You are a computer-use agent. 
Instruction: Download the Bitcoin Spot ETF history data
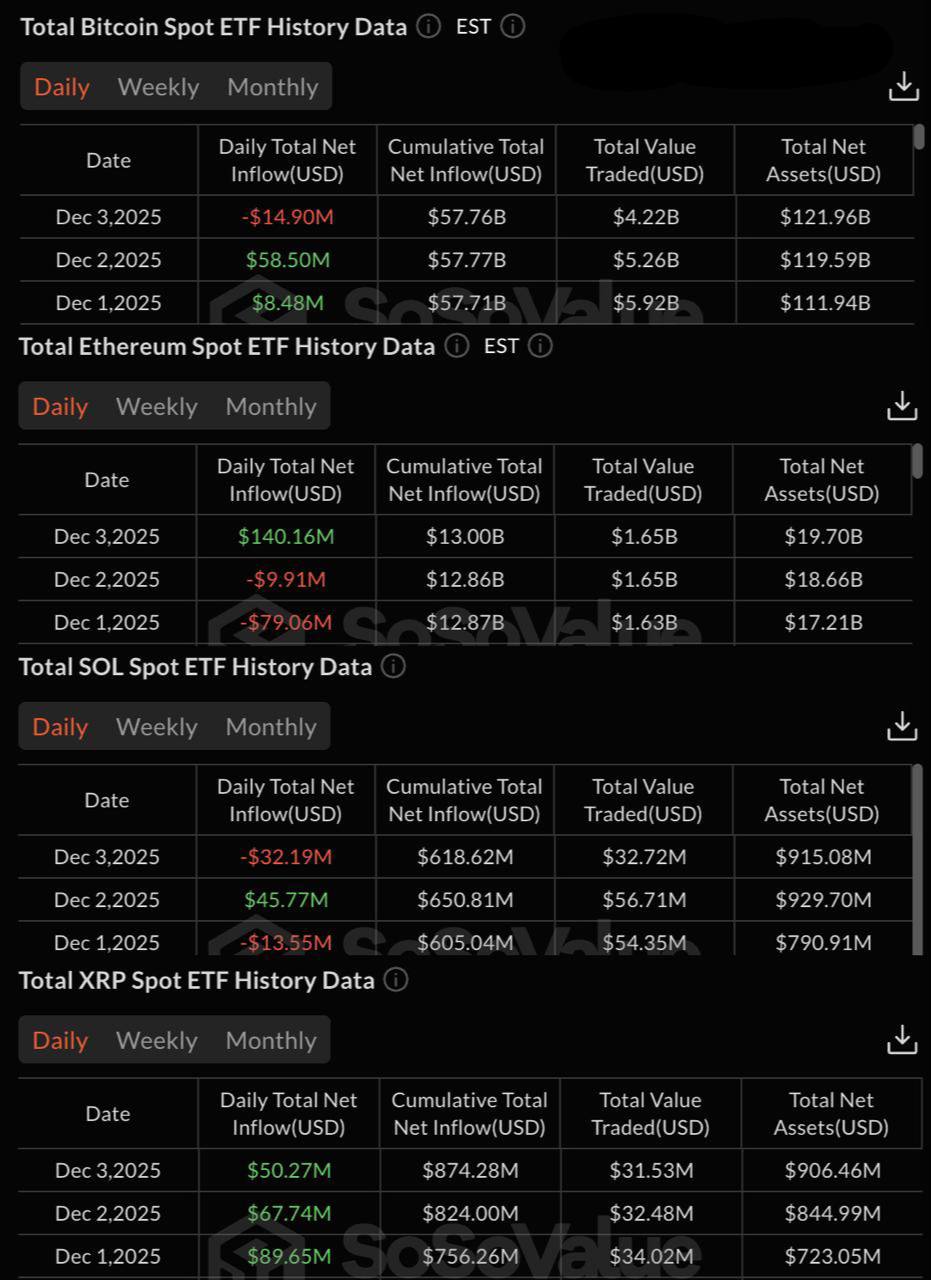(x=903, y=87)
